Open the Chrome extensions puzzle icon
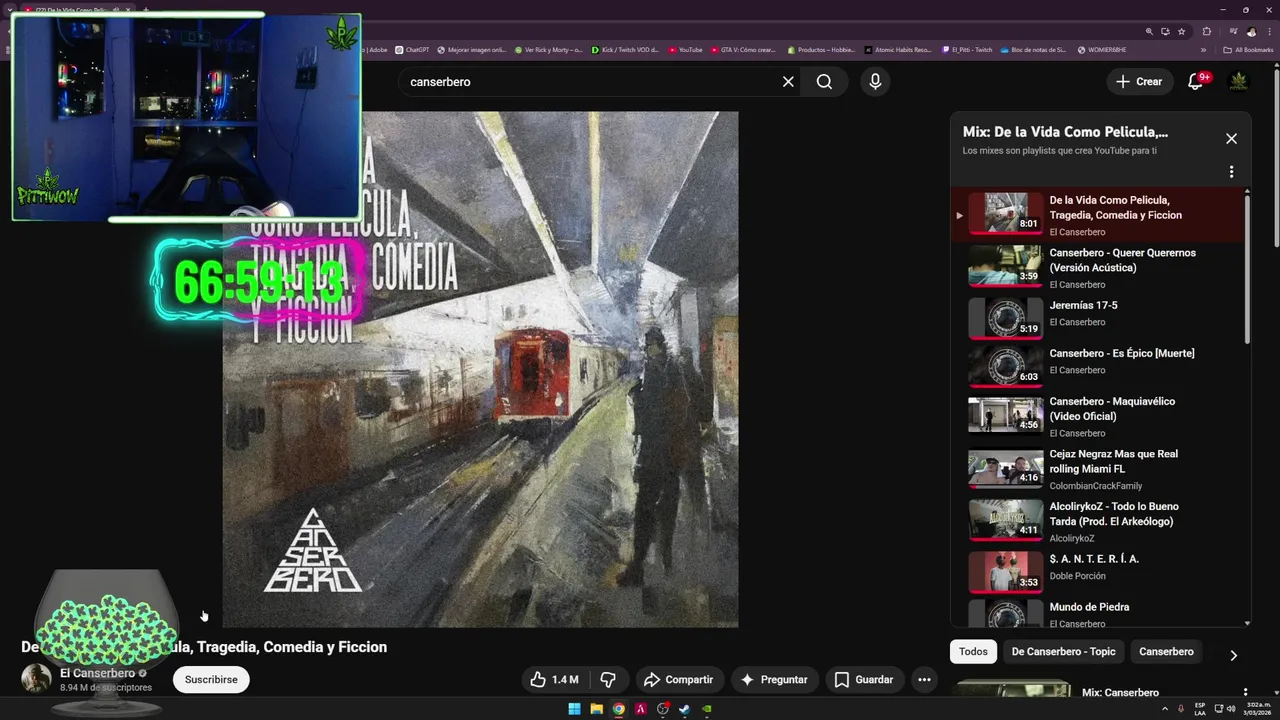 click(1207, 32)
